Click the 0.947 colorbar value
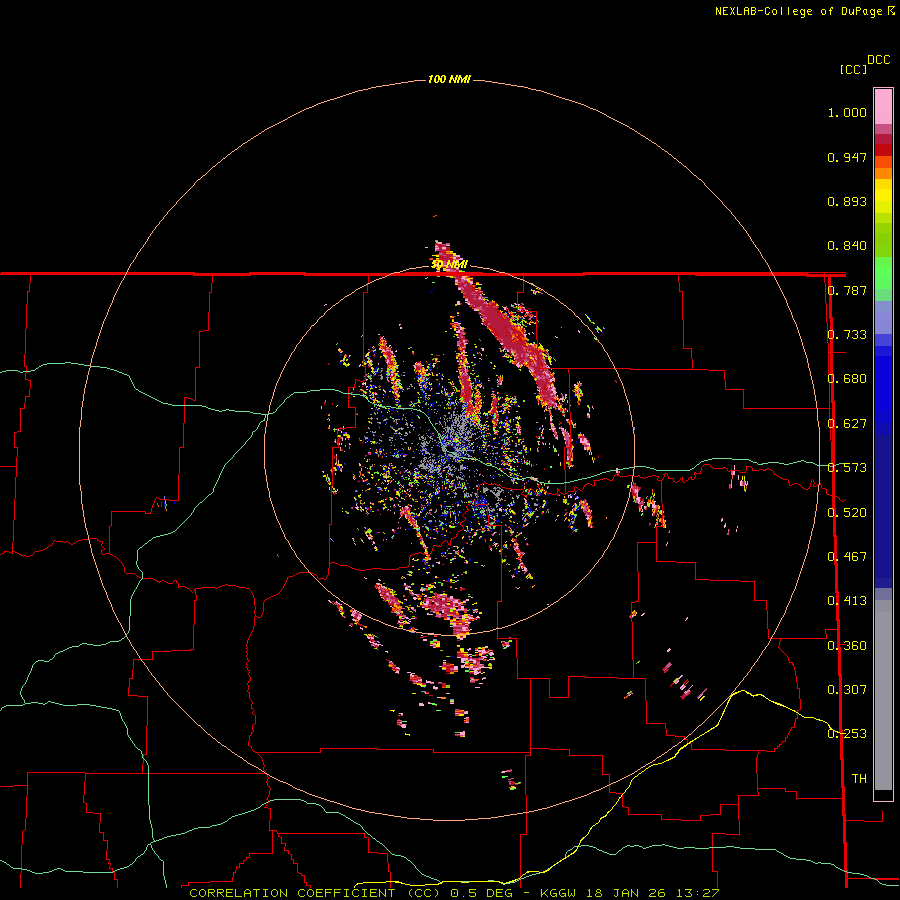900x900 pixels. click(x=847, y=157)
